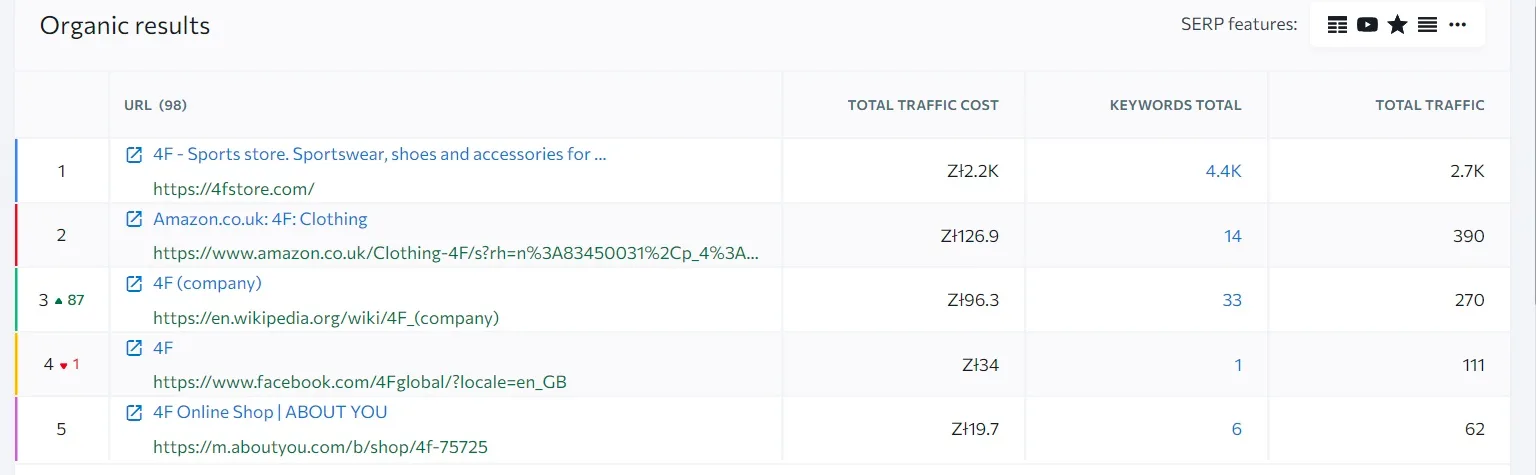
Task: Click the star reviews SERP feature icon
Action: 1397,25
